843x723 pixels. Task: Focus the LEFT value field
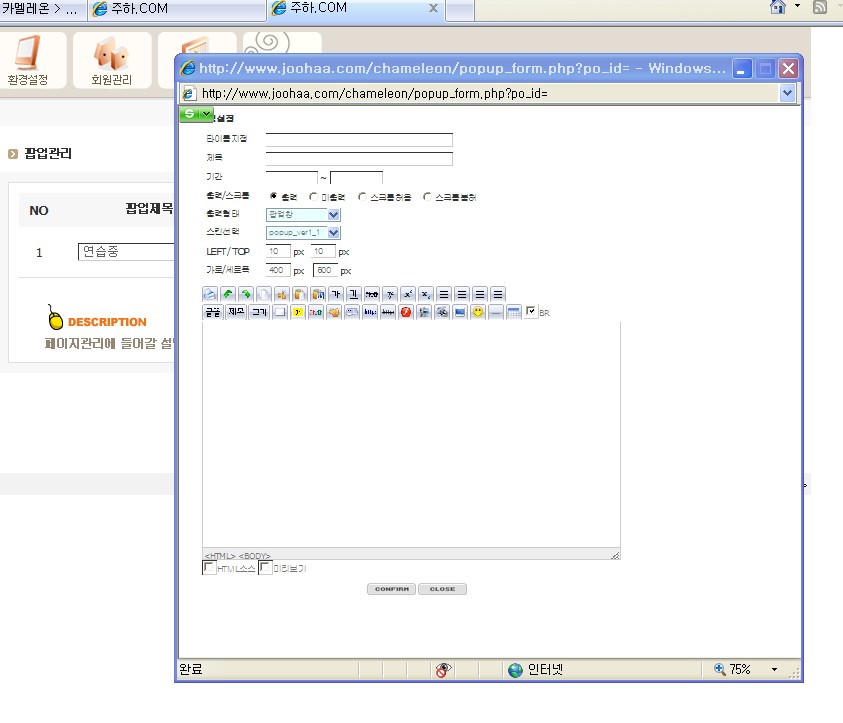pos(278,251)
